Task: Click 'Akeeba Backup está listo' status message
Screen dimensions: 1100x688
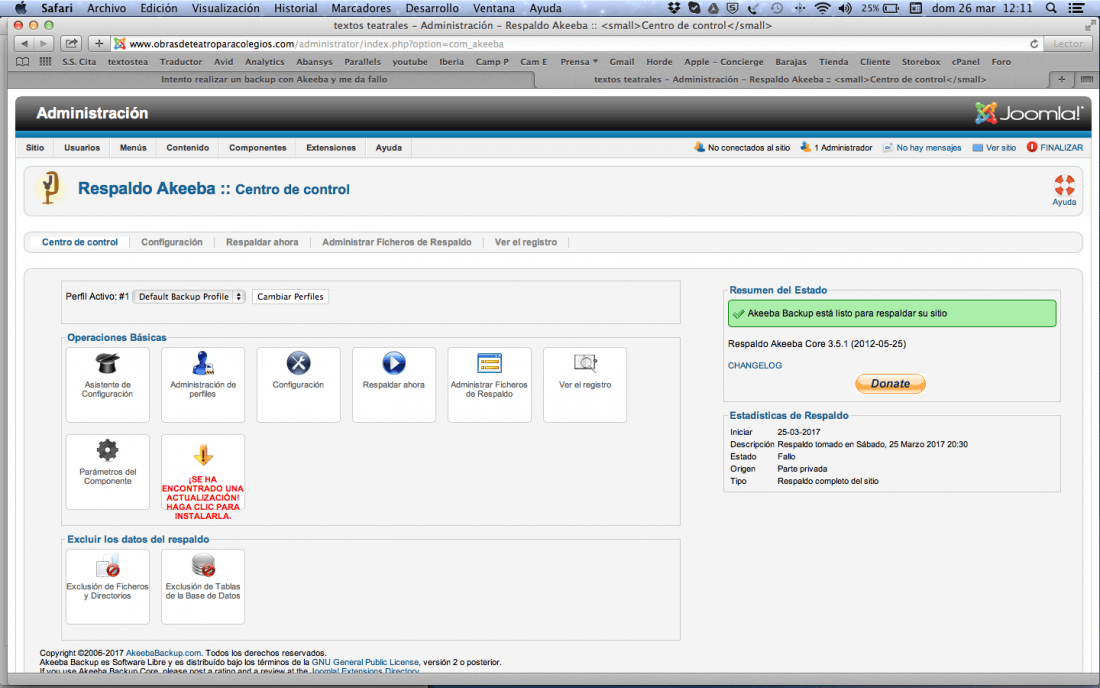Action: (x=892, y=313)
